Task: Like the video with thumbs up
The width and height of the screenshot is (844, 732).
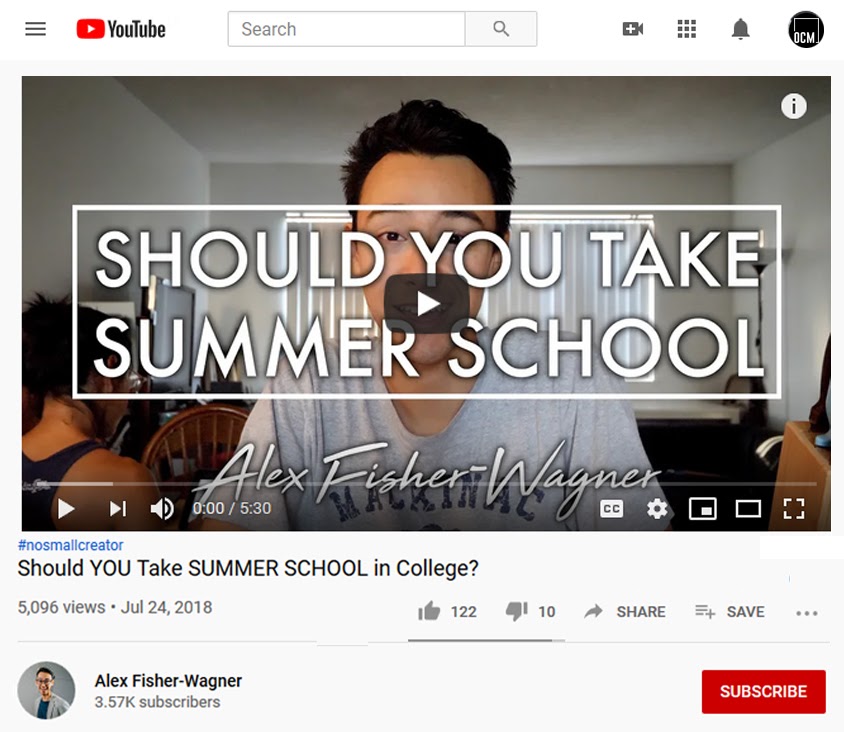Action: tap(429, 611)
